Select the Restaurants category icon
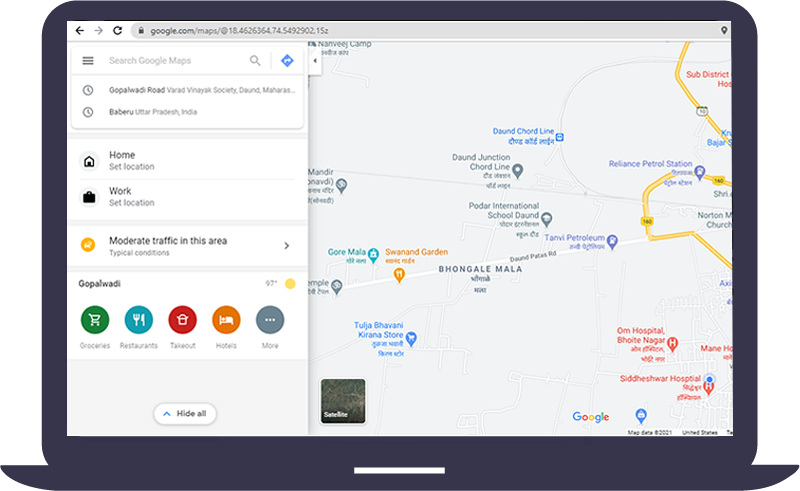The height and width of the screenshot is (491, 800). pyautogui.click(x=138, y=320)
